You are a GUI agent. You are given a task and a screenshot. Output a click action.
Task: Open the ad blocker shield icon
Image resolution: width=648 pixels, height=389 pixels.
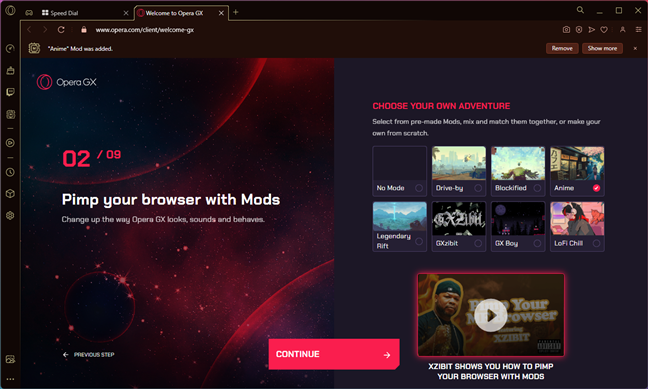click(x=579, y=30)
